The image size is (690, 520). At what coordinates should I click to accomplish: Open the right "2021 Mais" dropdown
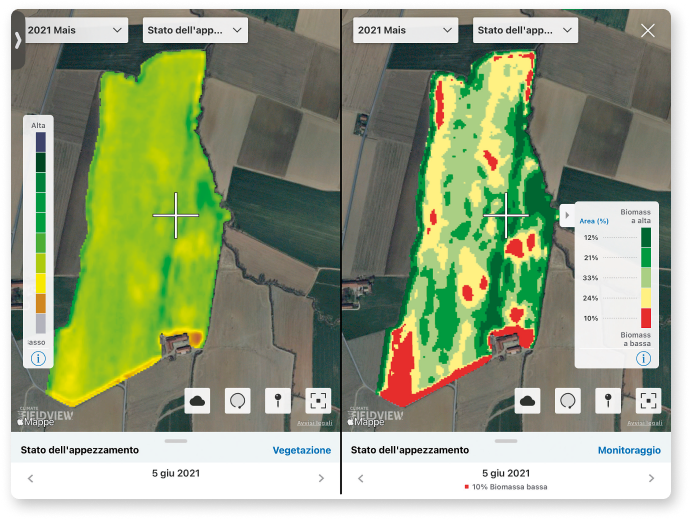[405, 30]
